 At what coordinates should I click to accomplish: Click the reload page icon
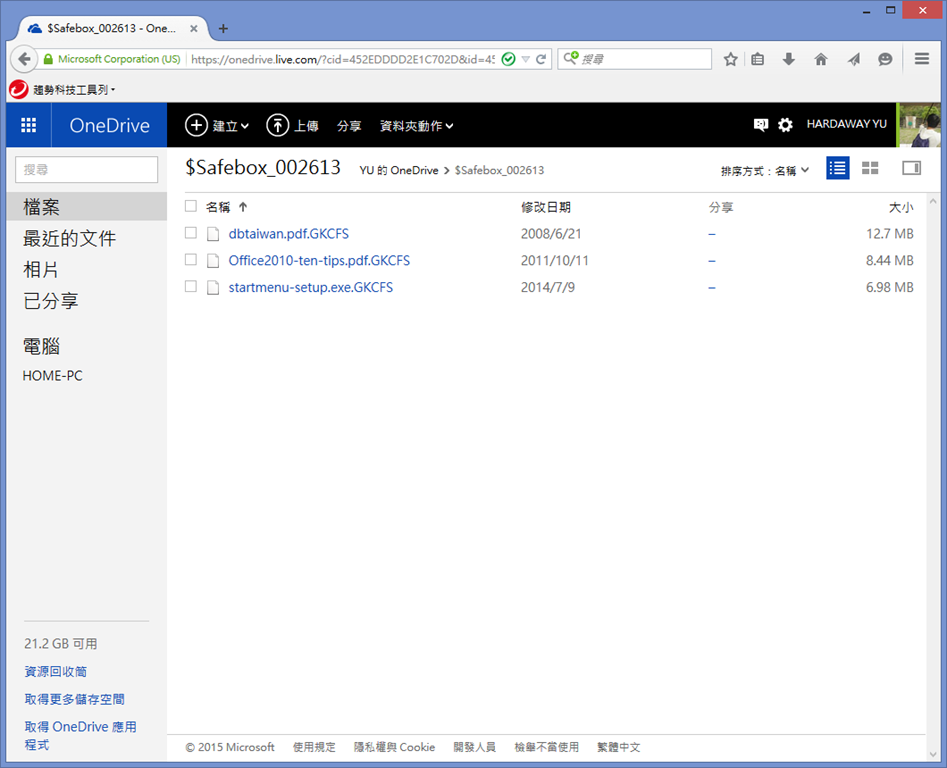point(541,59)
